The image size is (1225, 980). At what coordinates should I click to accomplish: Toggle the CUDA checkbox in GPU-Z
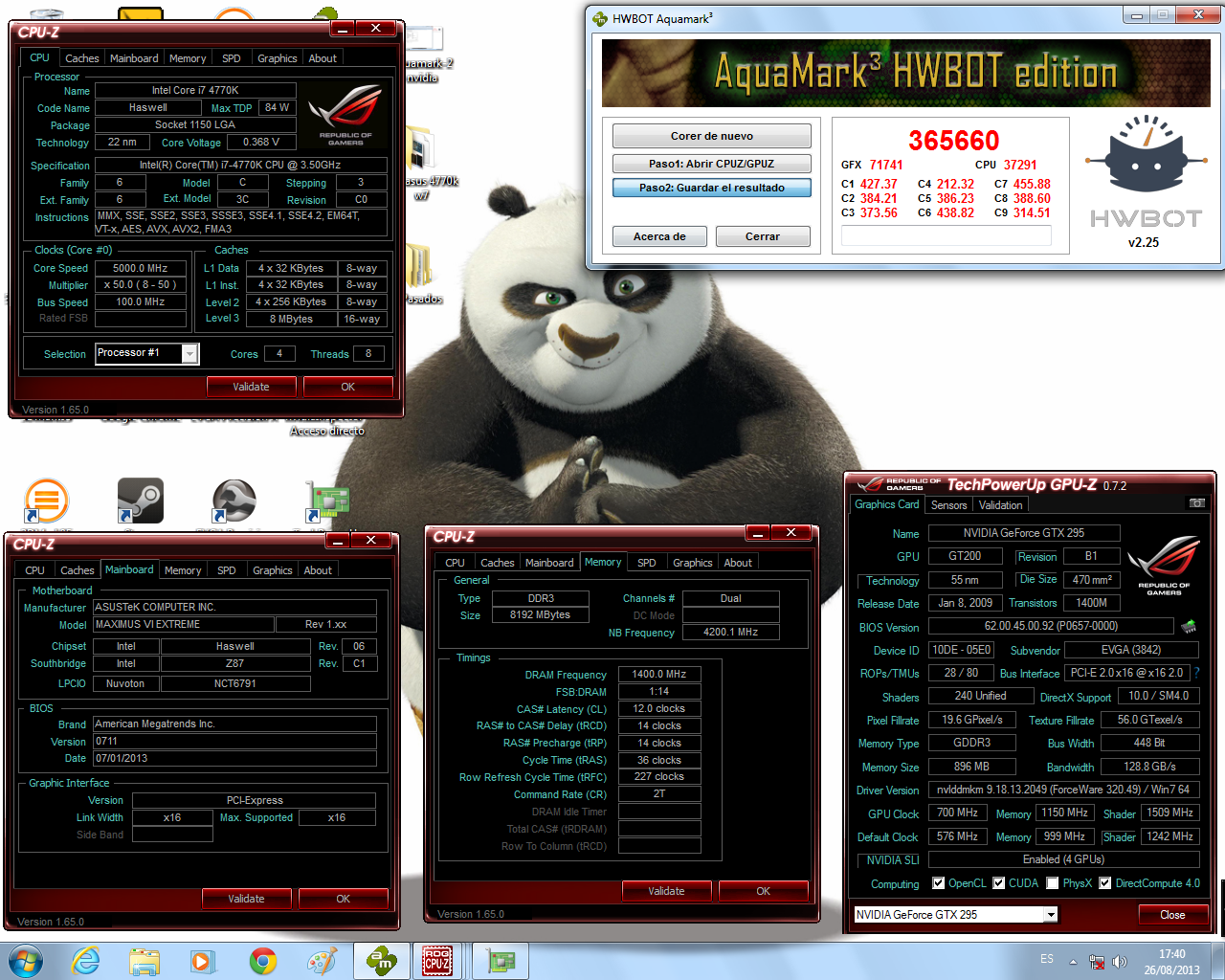(x=999, y=883)
